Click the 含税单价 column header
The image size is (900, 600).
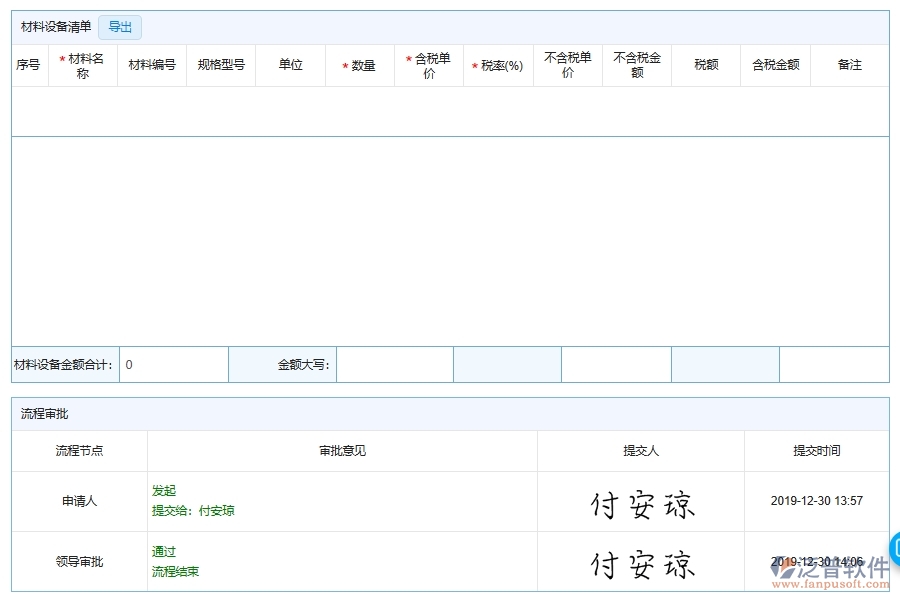pyautogui.click(x=427, y=64)
